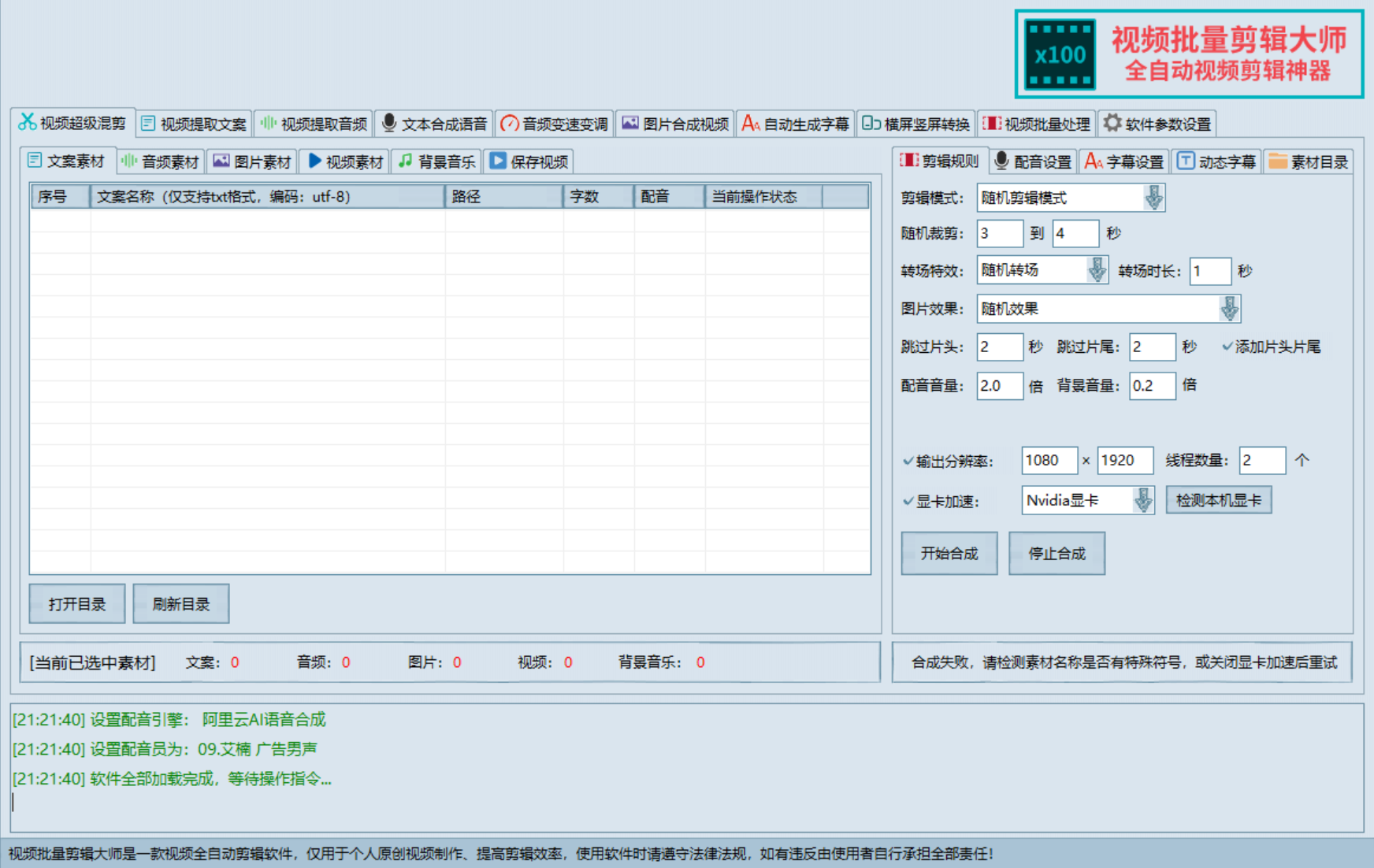The width and height of the screenshot is (1374, 868).
Task: Click the play icon on 视频素材 tab
Action: click(314, 161)
